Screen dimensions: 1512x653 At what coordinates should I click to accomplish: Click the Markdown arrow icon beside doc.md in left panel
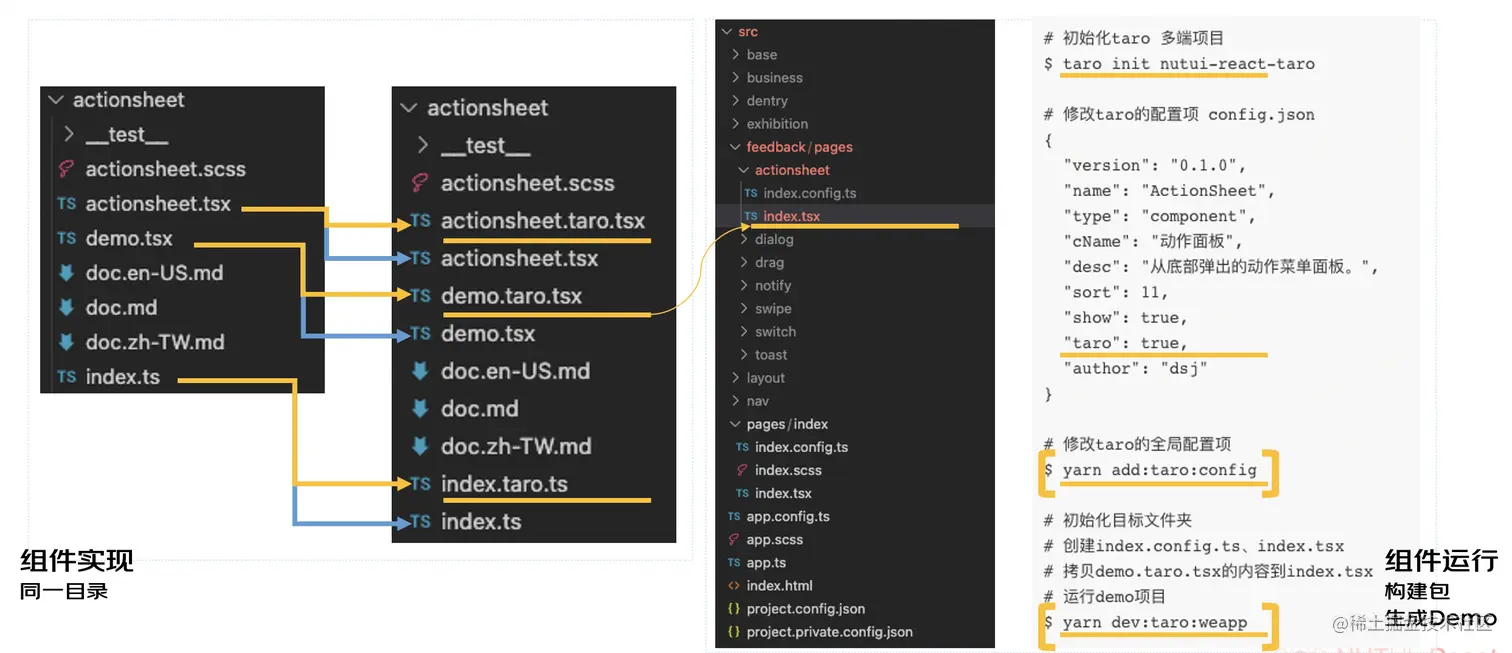point(67,307)
